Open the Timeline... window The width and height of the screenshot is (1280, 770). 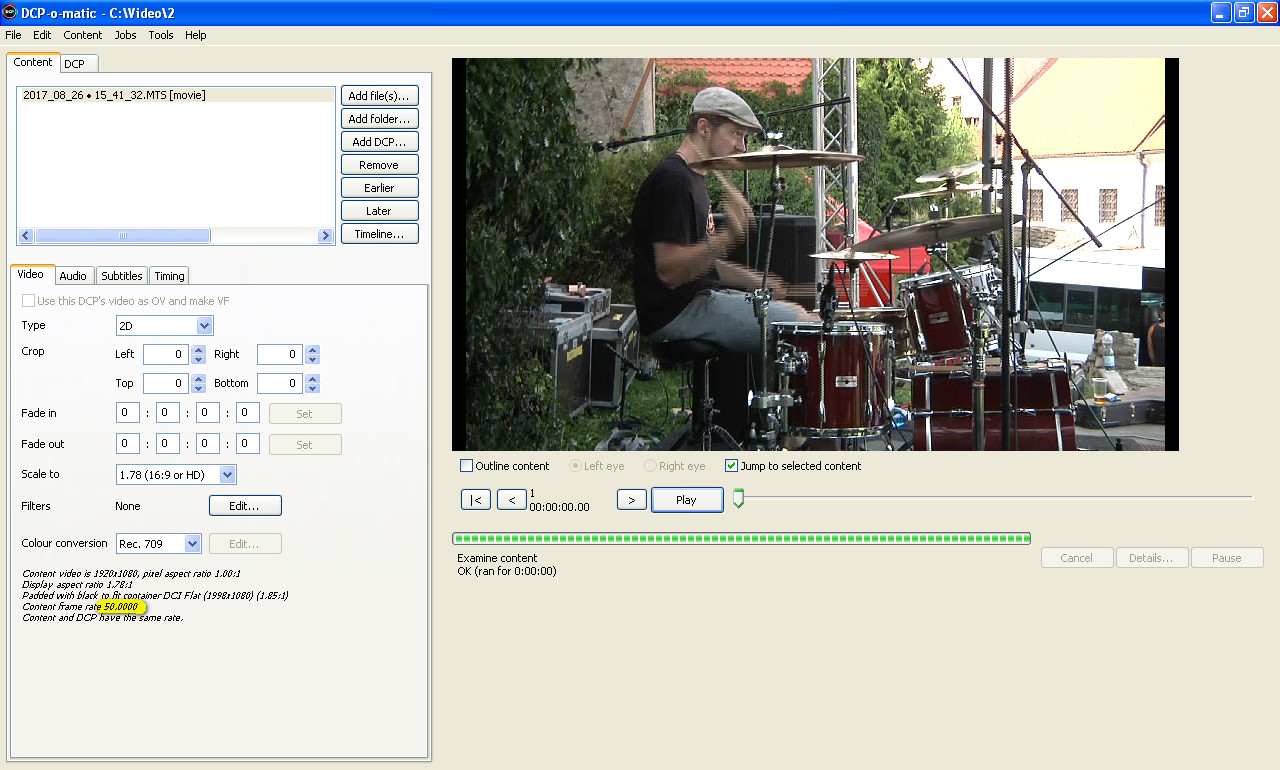(x=379, y=234)
